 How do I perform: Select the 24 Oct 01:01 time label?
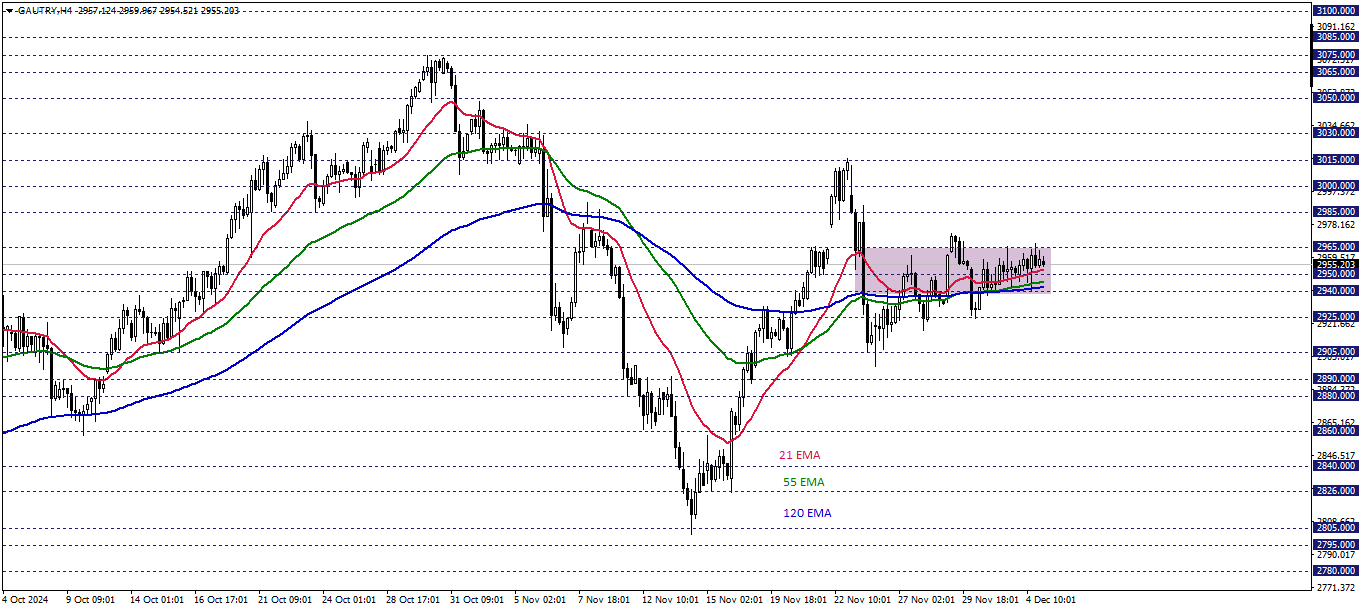349,600
